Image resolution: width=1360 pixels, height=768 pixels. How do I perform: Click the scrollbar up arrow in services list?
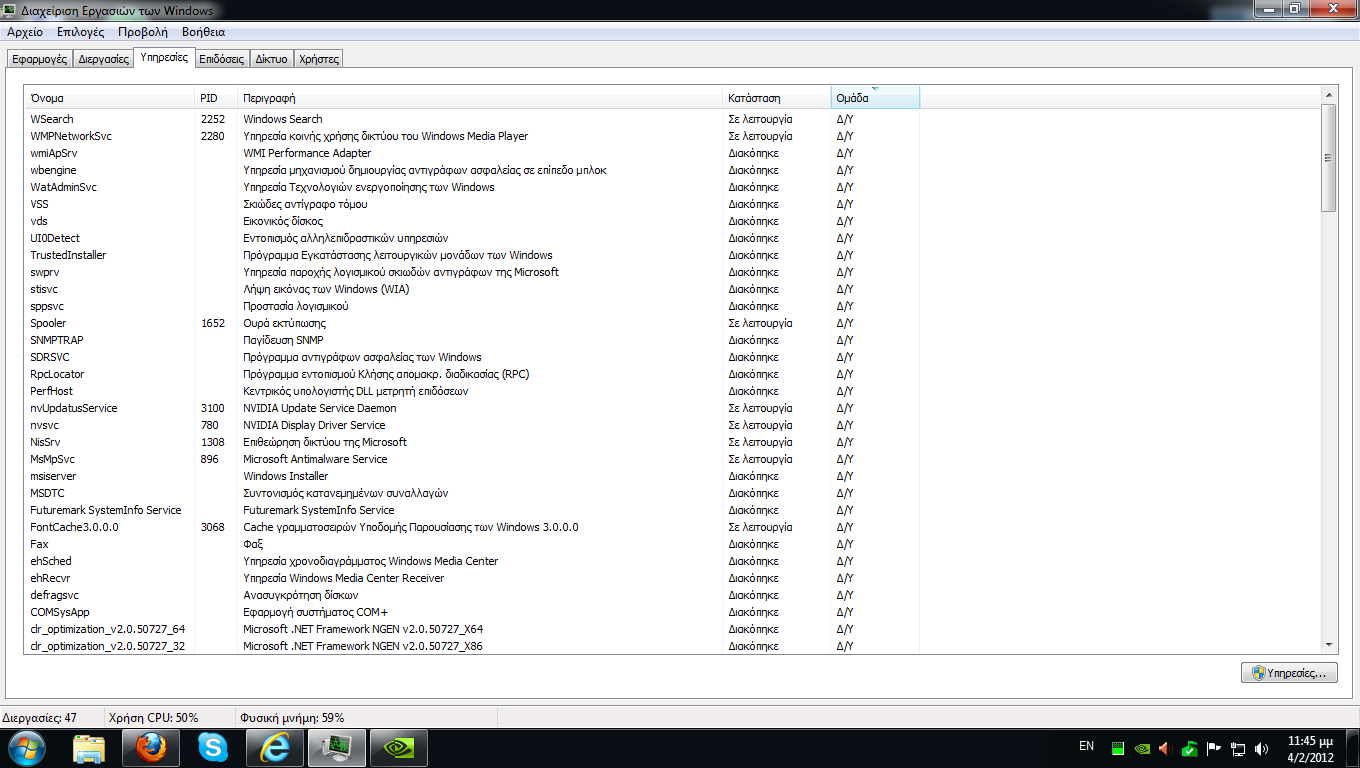1329,95
